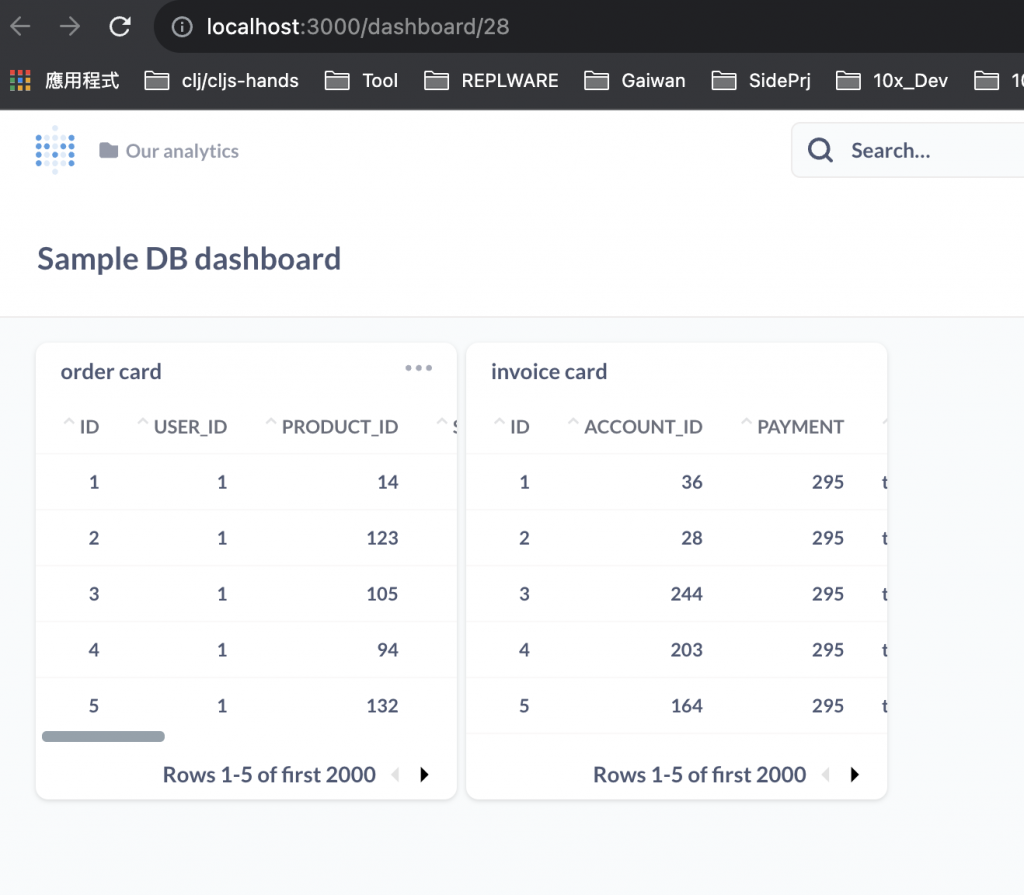Go to next page in order card
Viewport: 1024px width, 895px height.
(424, 774)
